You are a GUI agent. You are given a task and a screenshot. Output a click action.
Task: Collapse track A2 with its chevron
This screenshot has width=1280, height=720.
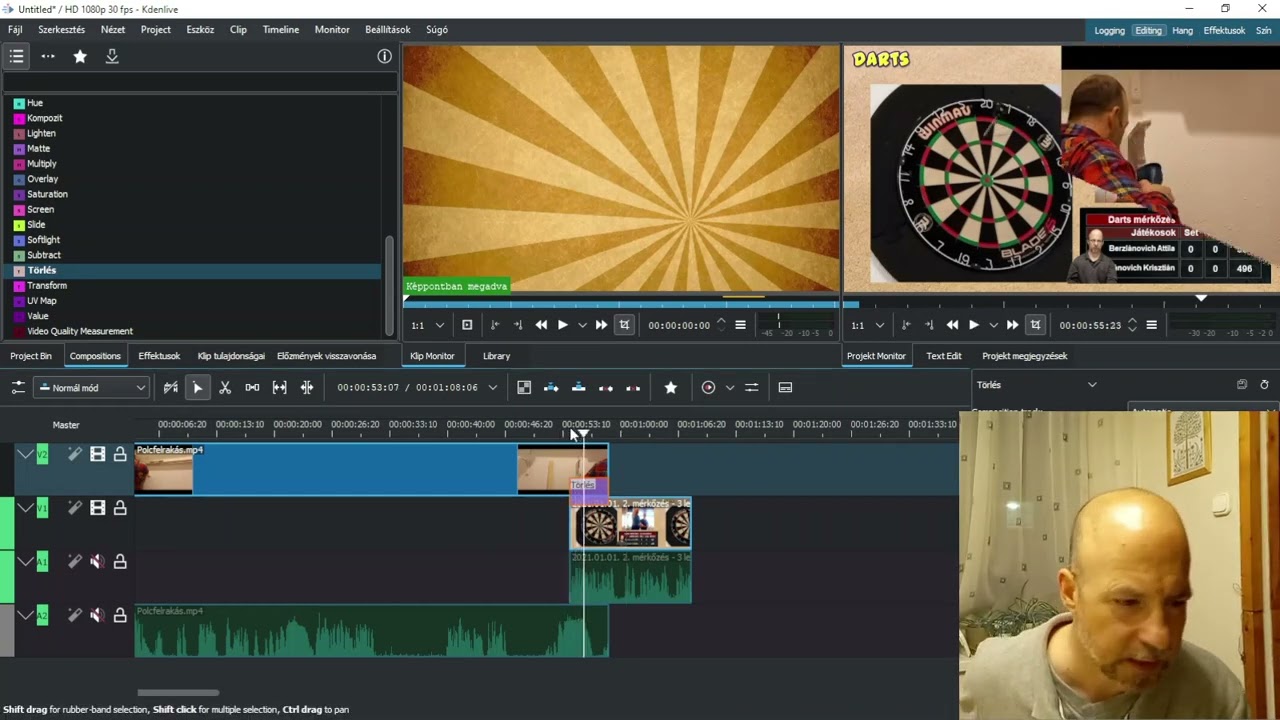[x=25, y=616]
